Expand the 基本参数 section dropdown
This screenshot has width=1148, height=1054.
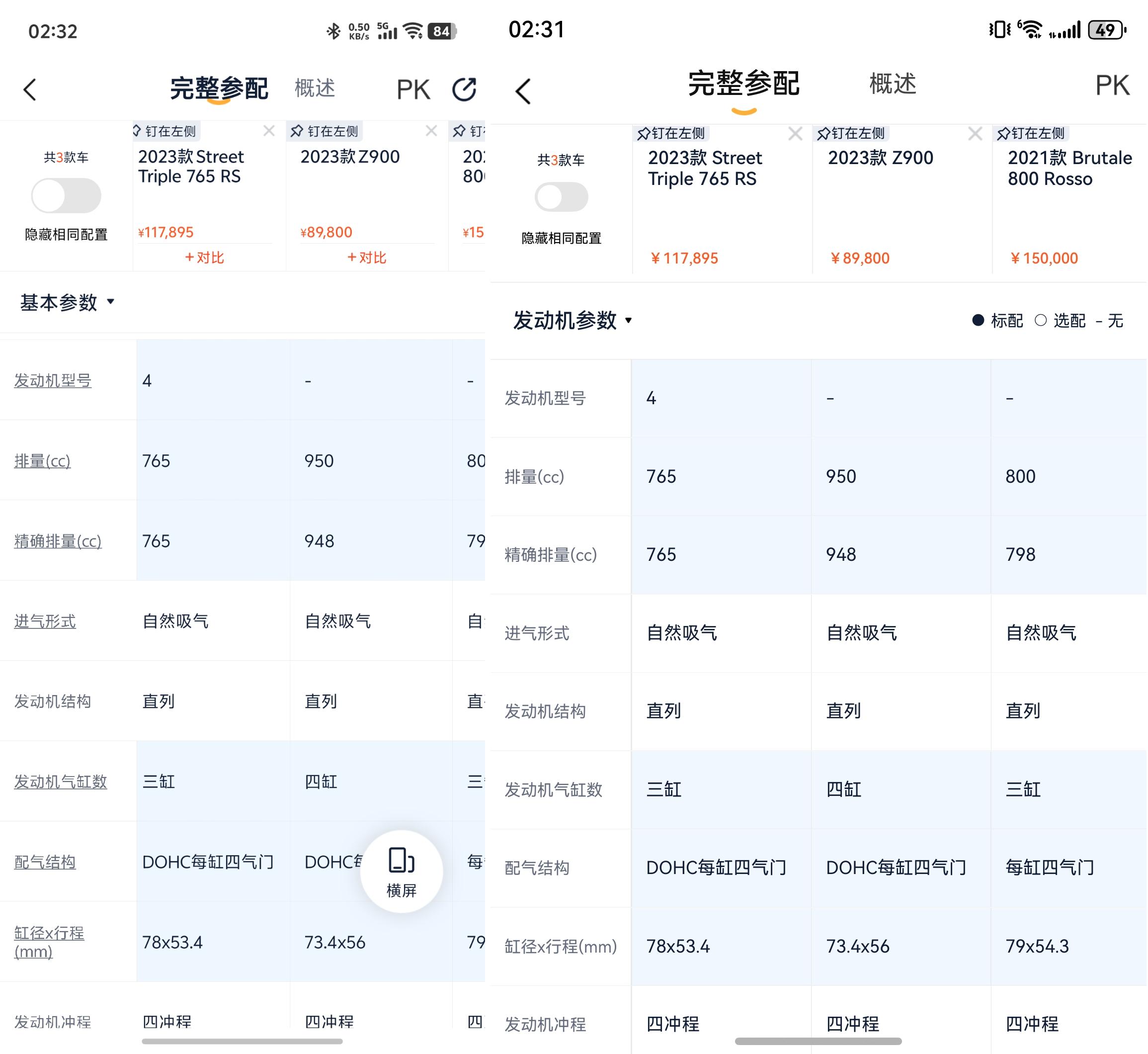pos(67,302)
